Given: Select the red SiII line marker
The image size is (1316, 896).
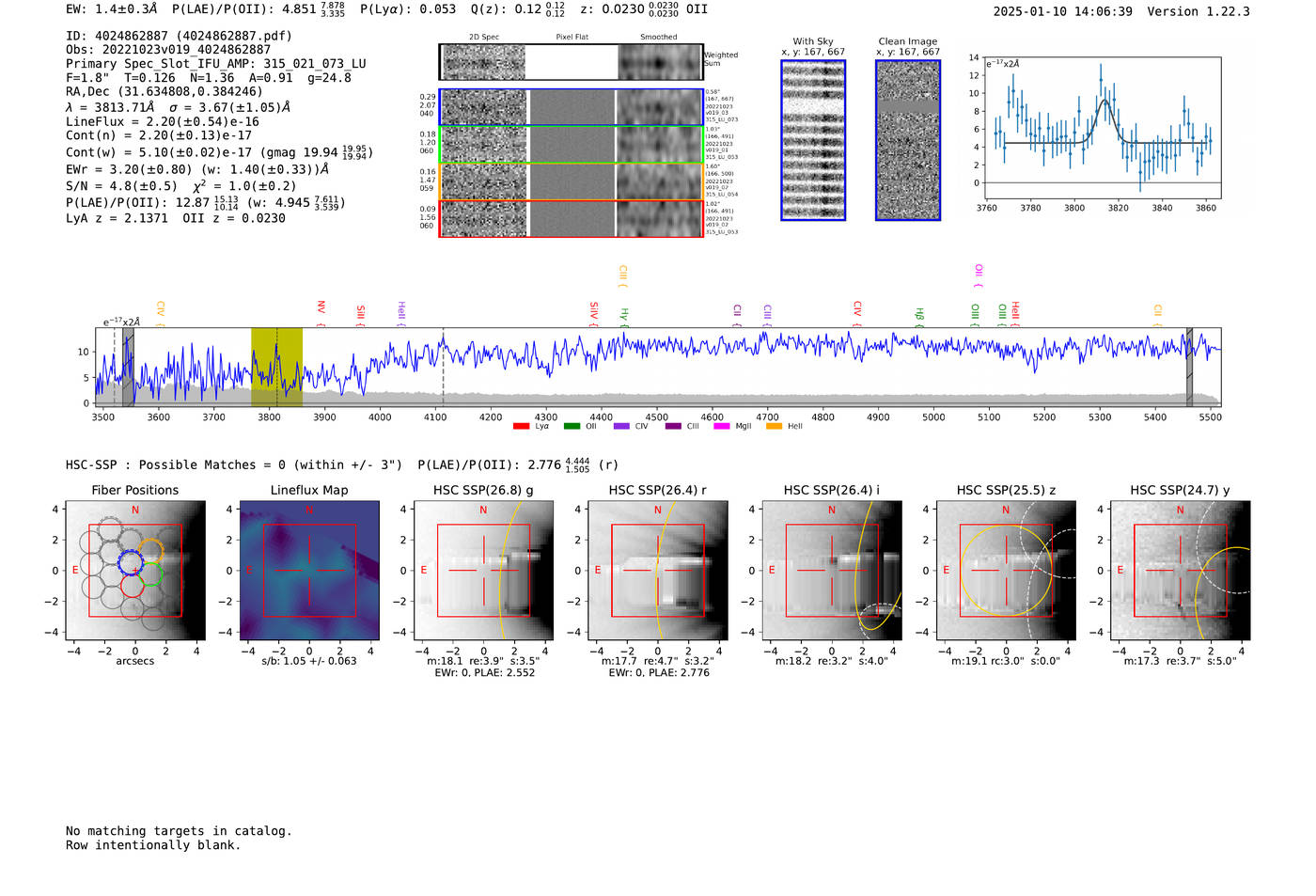Looking at the screenshot, I should (361, 314).
